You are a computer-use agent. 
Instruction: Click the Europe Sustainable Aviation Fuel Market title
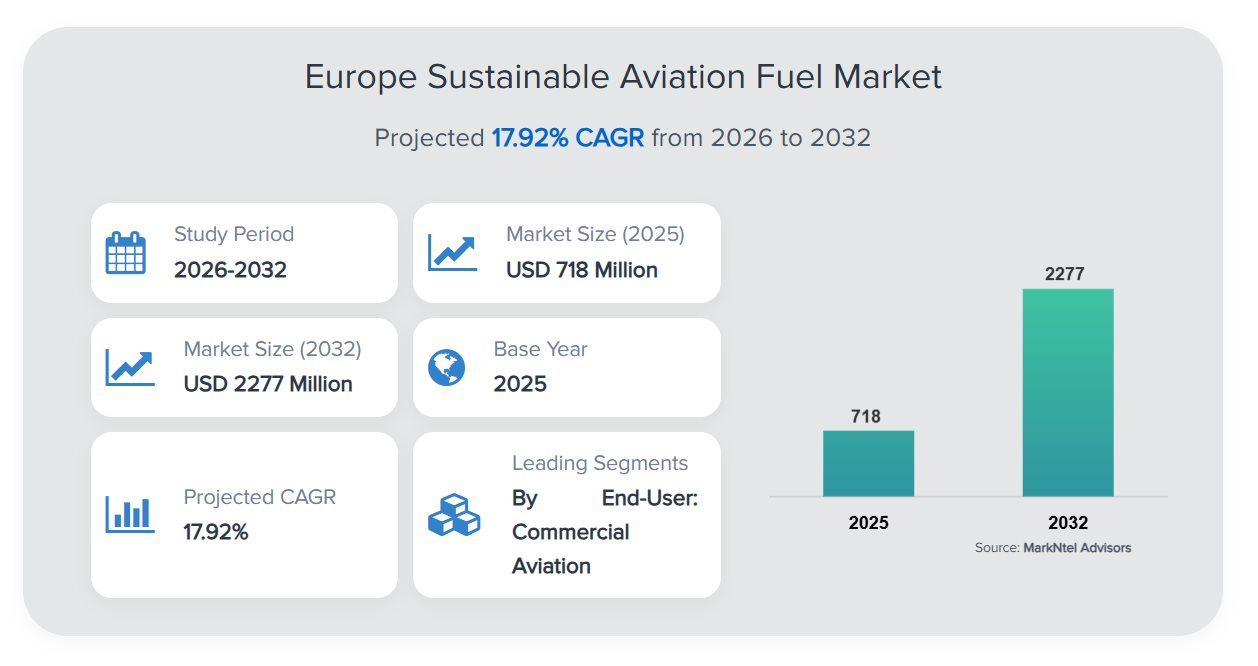[x=623, y=77]
